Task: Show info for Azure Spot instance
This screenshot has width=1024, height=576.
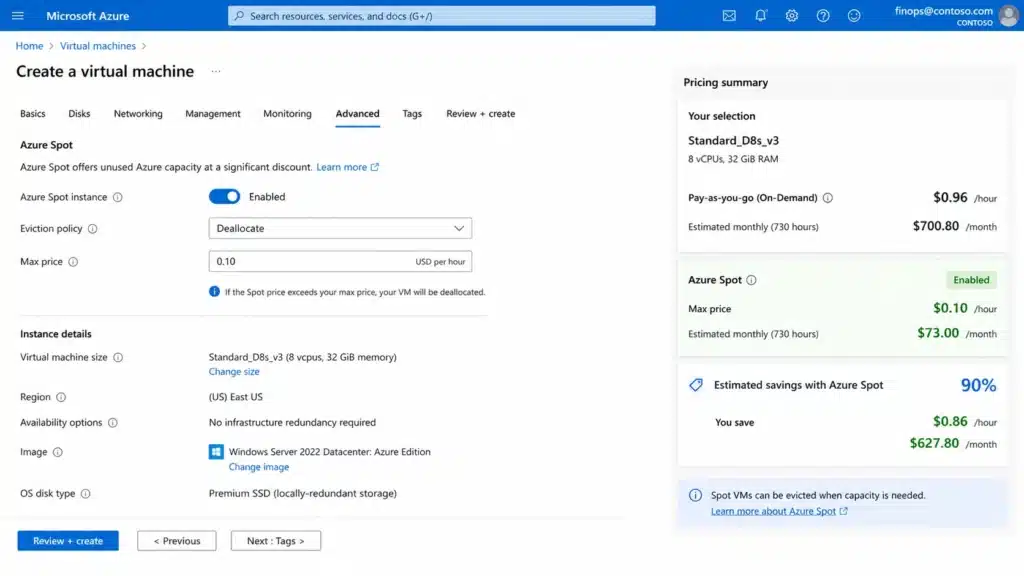Action: click(118, 197)
